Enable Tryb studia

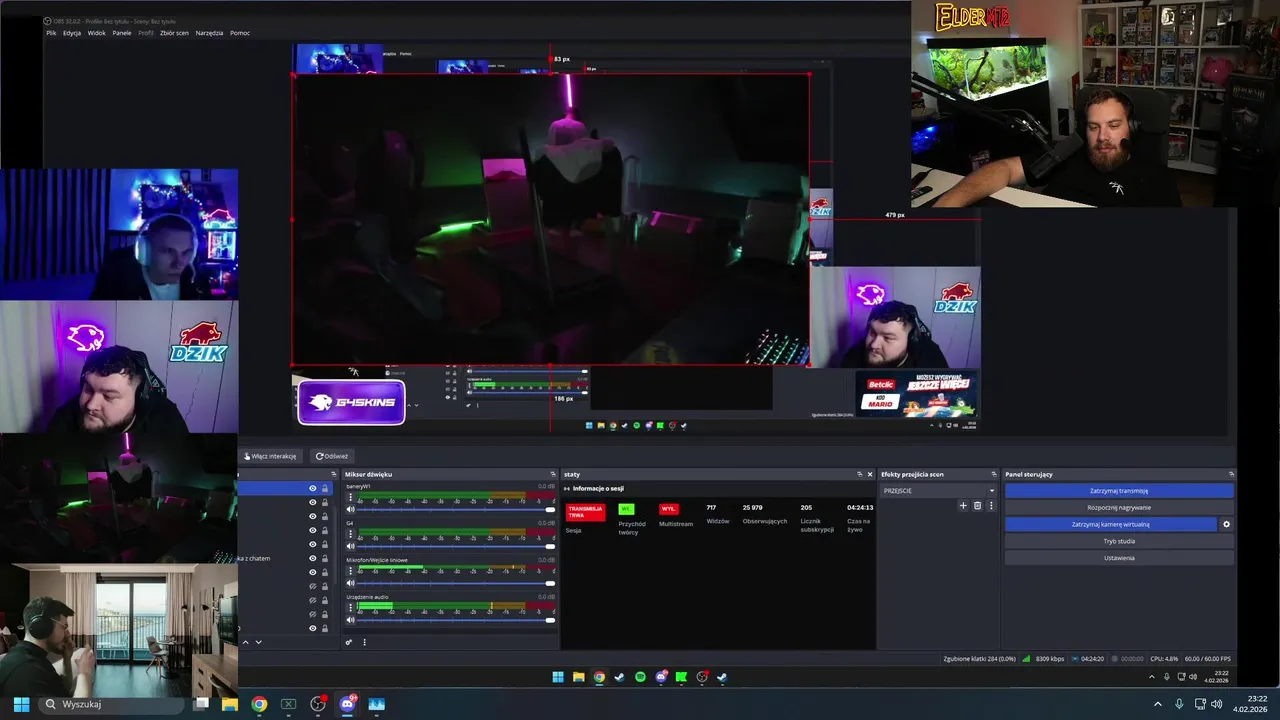(x=1119, y=541)
